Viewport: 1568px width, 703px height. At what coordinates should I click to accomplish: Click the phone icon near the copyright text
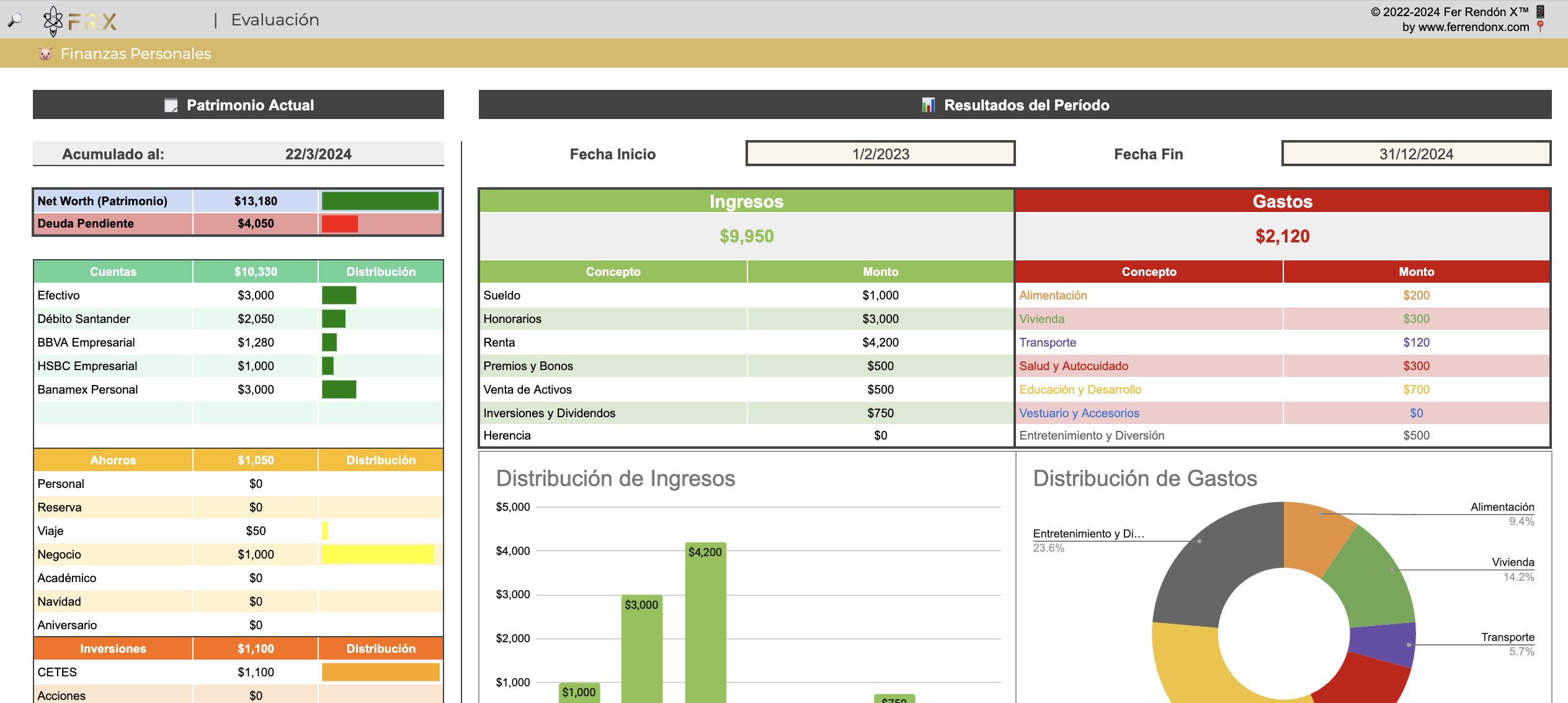point(1540,11)
